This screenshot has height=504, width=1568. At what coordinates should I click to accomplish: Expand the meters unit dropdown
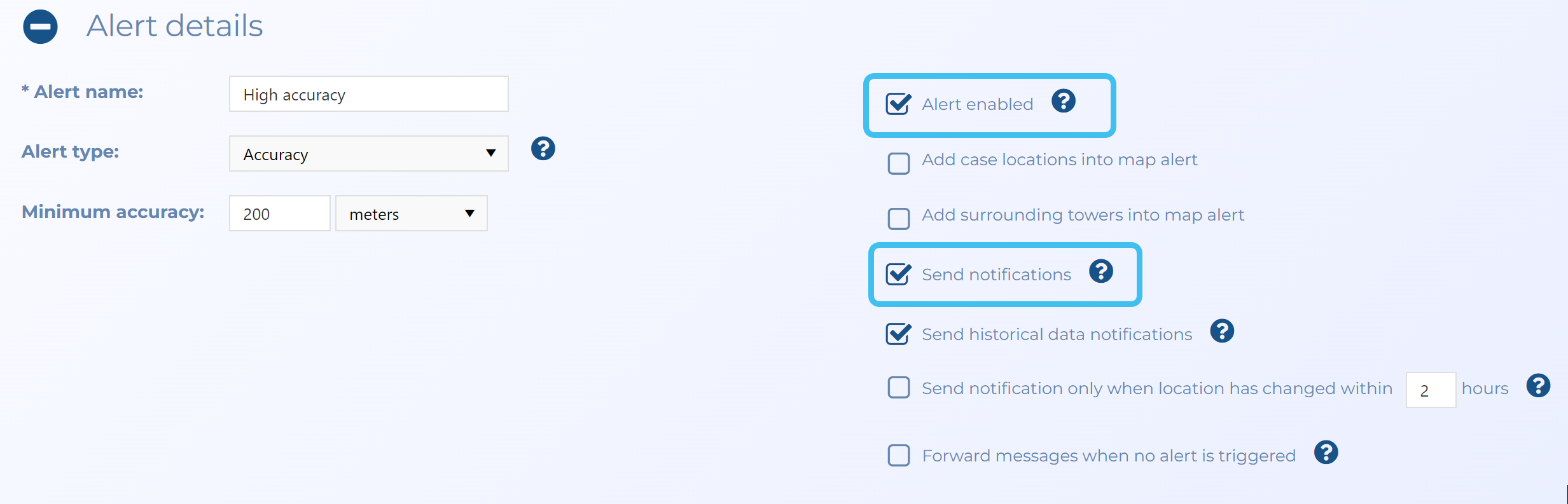point(411,214)
